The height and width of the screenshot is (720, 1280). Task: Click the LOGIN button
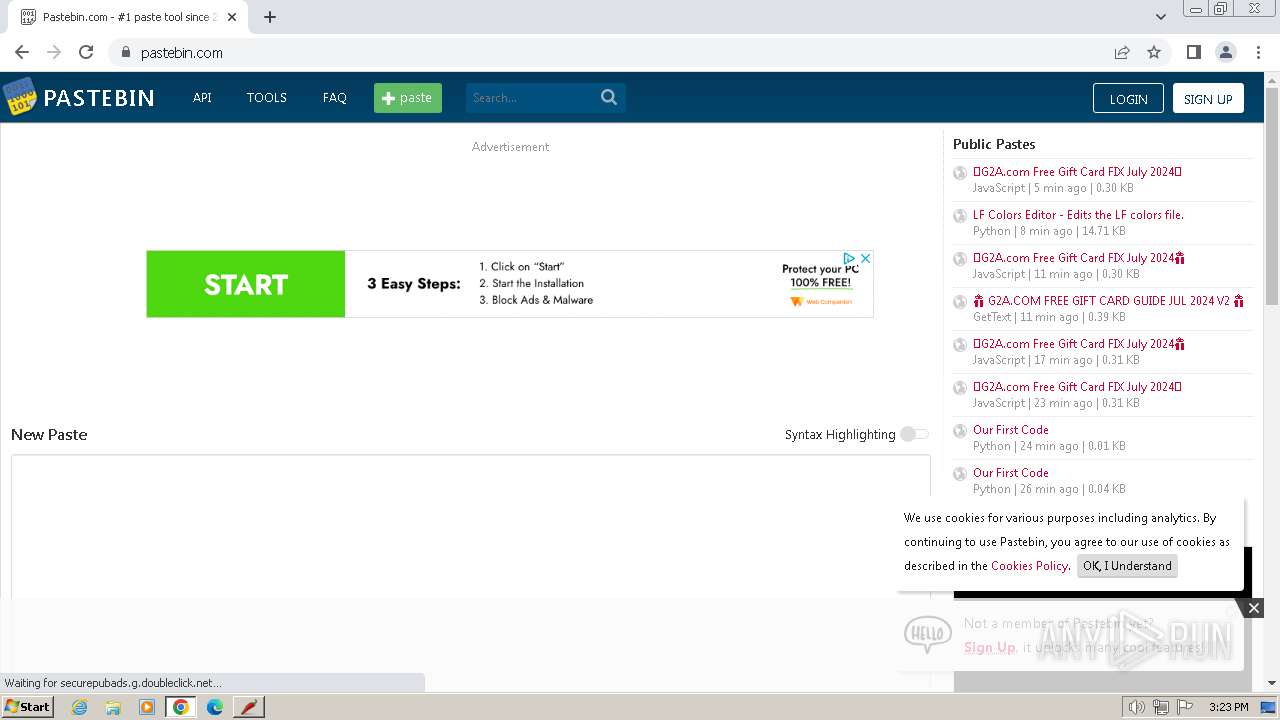(x=1128, y=98)
